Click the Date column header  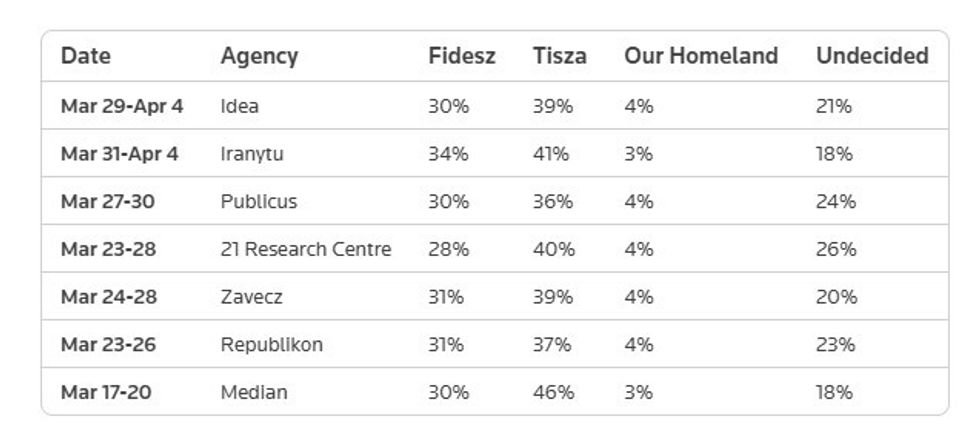coord(86,56)
